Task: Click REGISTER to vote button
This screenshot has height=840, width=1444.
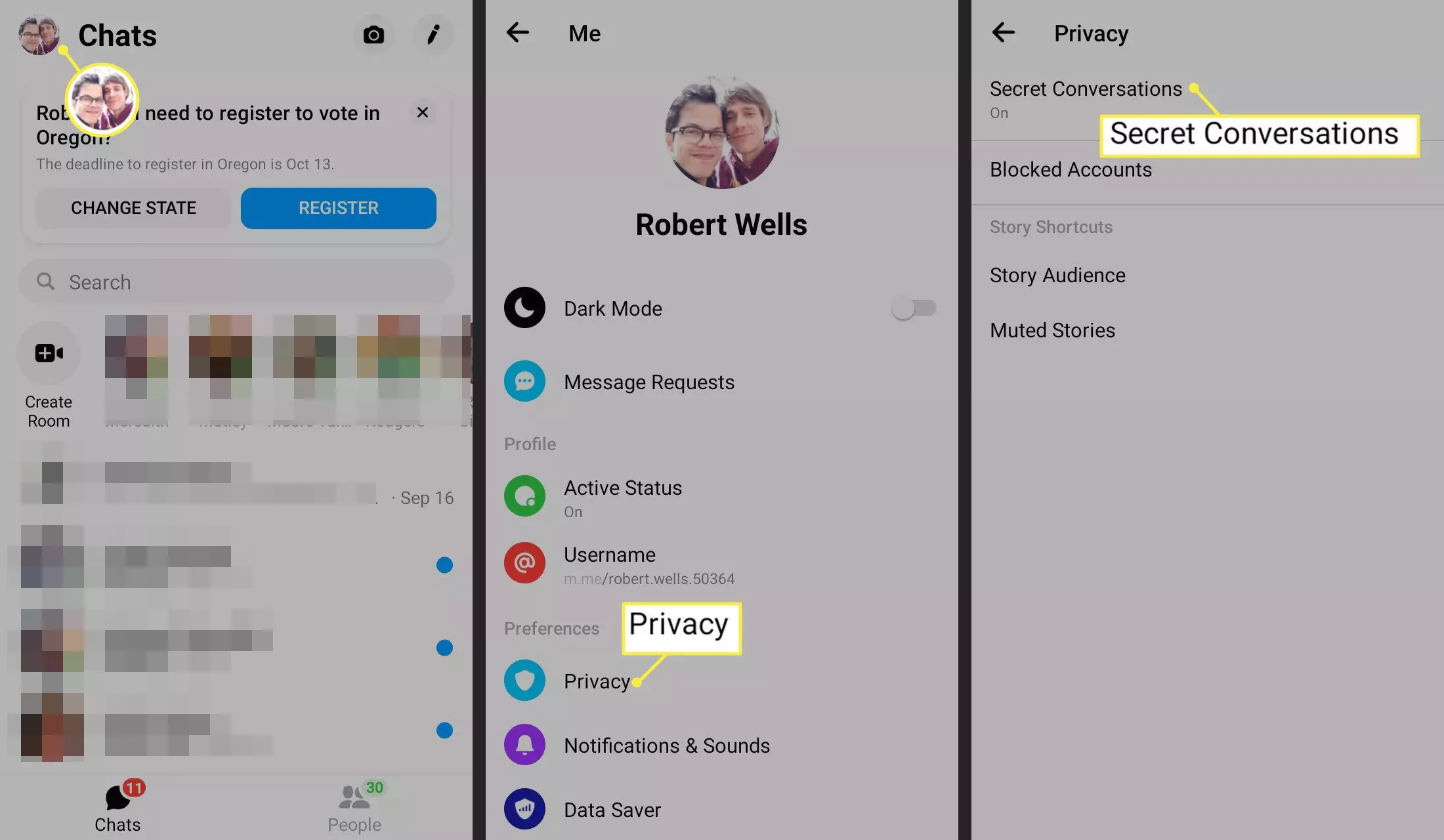Action: pos(338,208)
